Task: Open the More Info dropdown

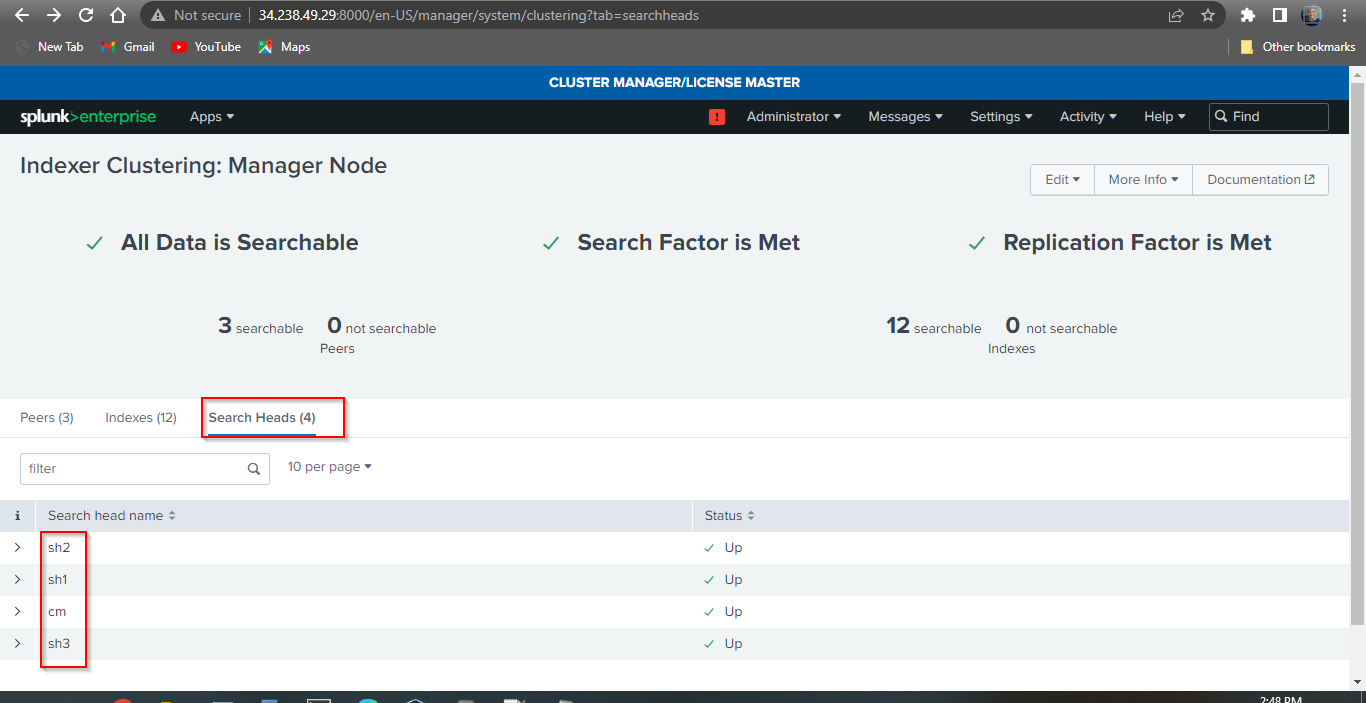Action: [1142, 179]
